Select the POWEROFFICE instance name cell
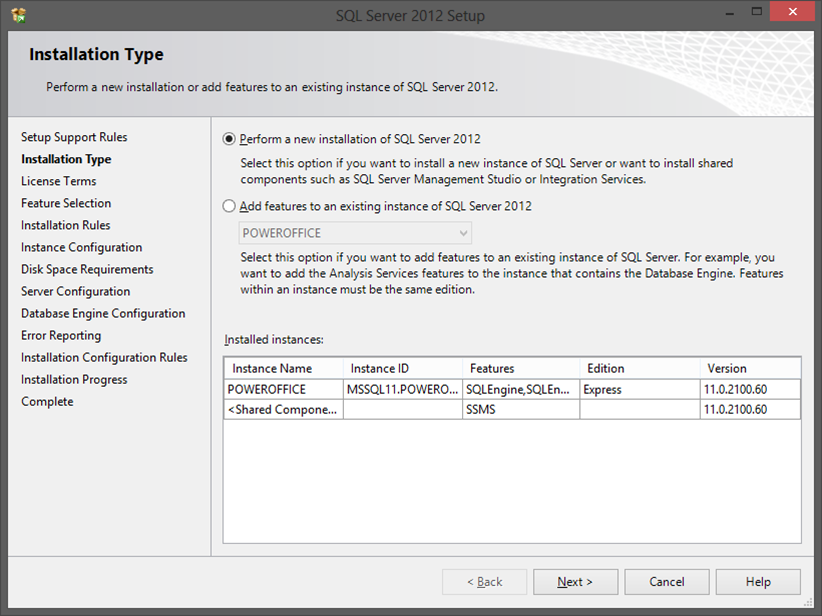The width and height of the screenshot is (822, 616). pyautogui.click(x=284, y=390)
